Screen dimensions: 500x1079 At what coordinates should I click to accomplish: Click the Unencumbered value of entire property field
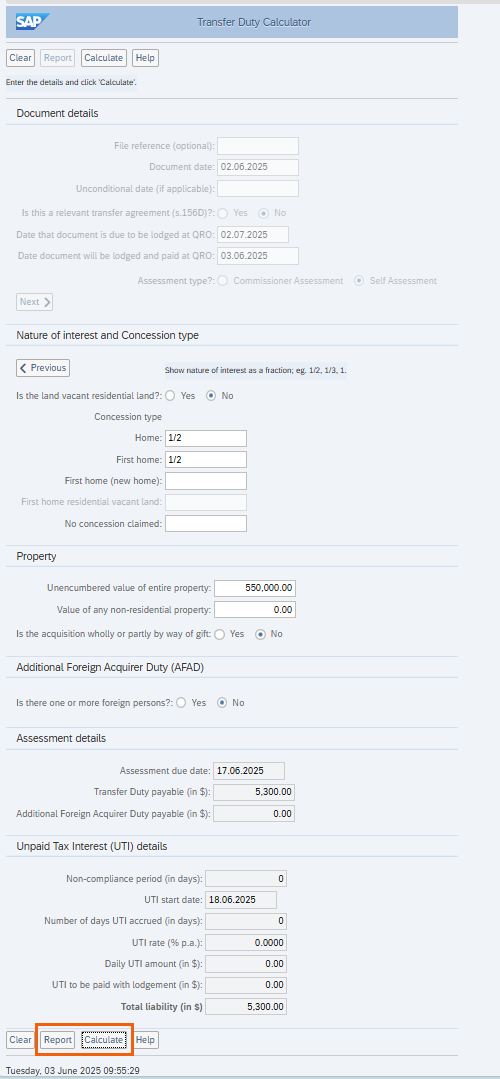[x=255, y=588]
